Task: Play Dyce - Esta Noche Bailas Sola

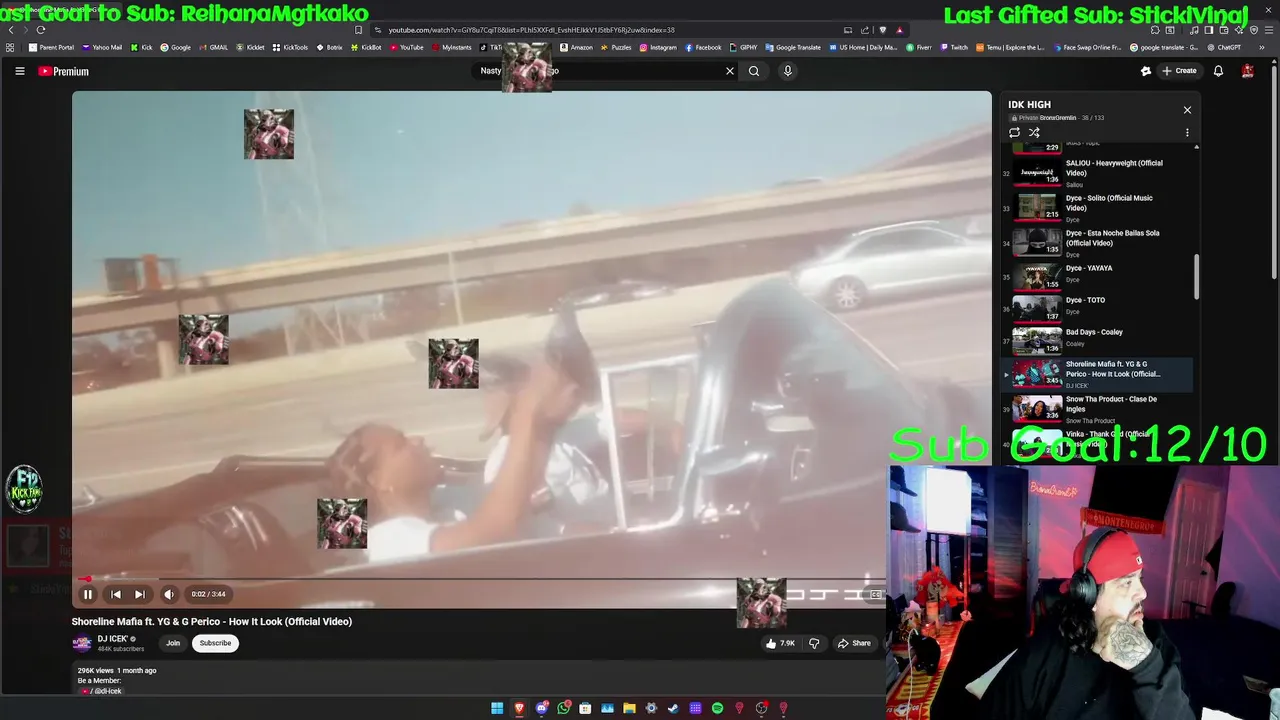Action: pos(1097,243)
